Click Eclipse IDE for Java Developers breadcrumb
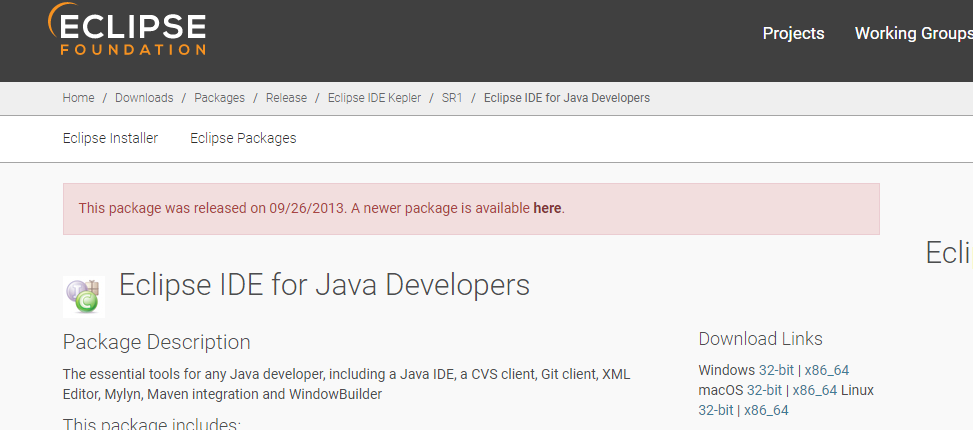This screenshot has width=973, height=430. click(x=566, y=98)
